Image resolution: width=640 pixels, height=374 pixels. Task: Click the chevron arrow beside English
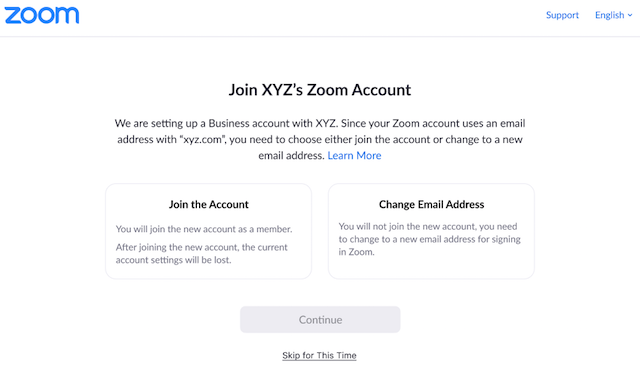(630, 15)
